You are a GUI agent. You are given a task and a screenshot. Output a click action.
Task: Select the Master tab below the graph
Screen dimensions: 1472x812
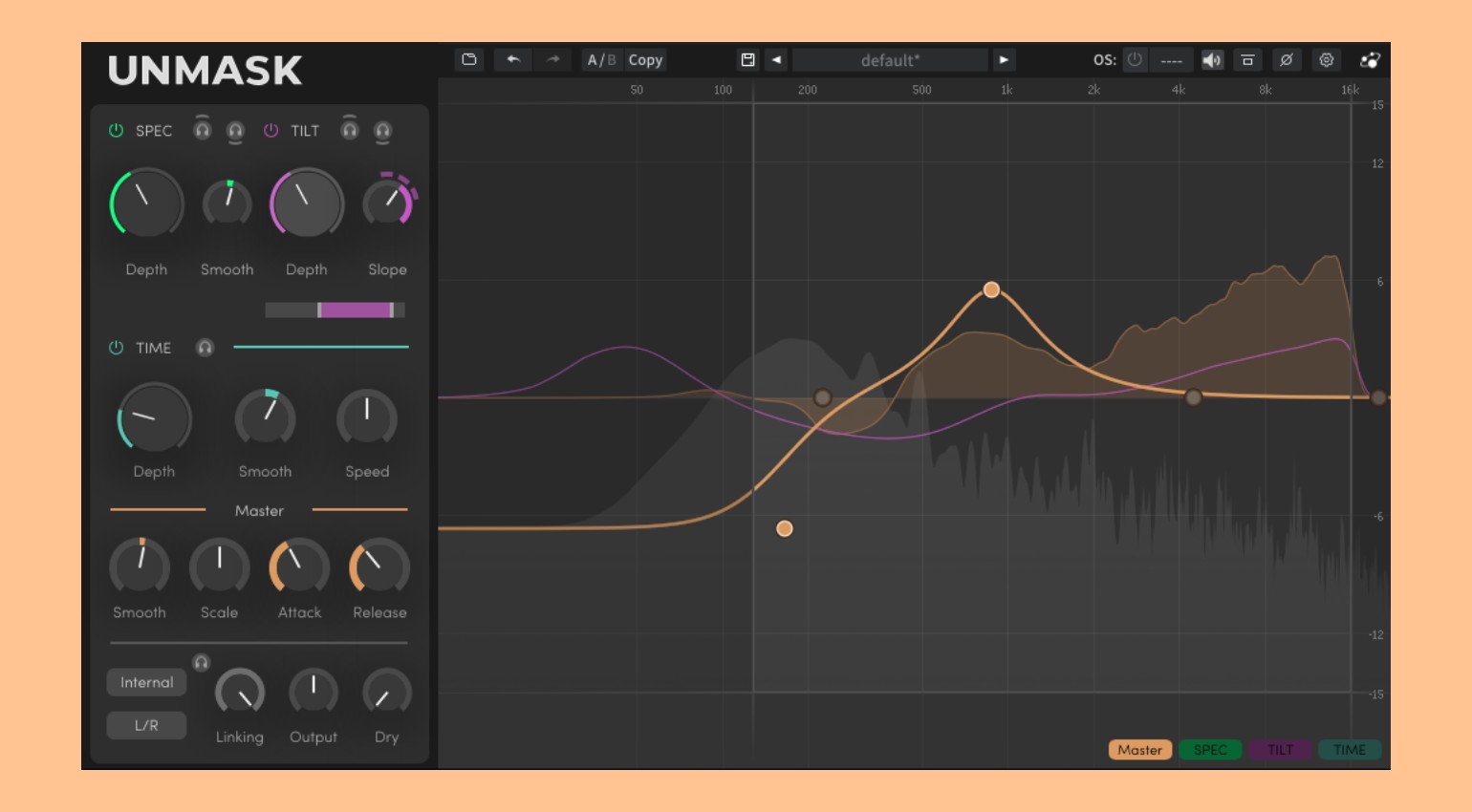tap(1140, 750)
